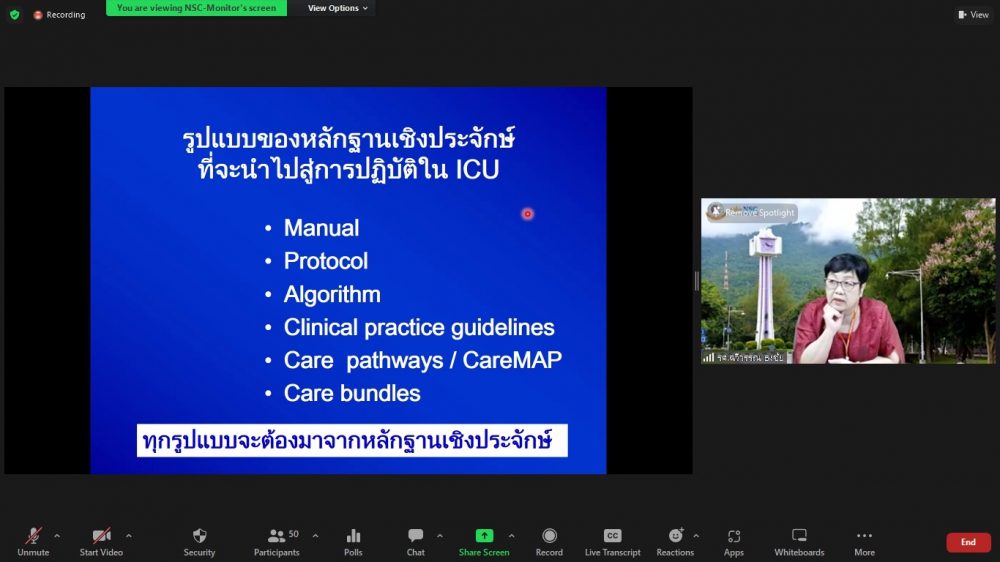The width and height of the screenshot is (1000, 562).
Task: Open the More menu
Action: (864, 541)
